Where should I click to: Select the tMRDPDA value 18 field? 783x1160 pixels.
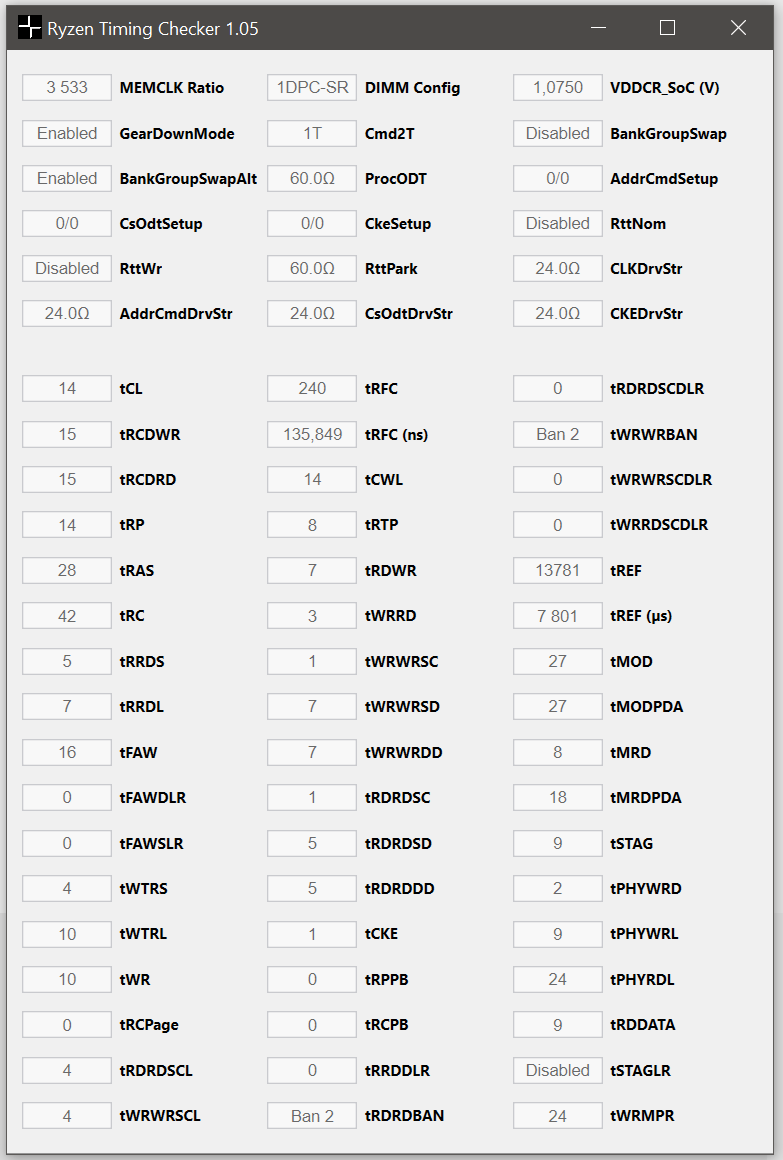point(558,798)
